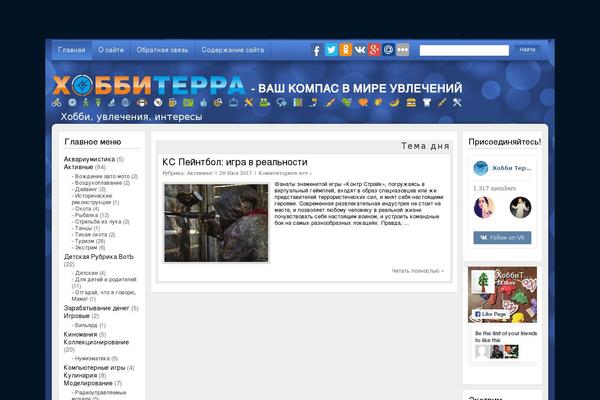
Task: Share via the Twitter bird icon
Action: tap(331, 50)
